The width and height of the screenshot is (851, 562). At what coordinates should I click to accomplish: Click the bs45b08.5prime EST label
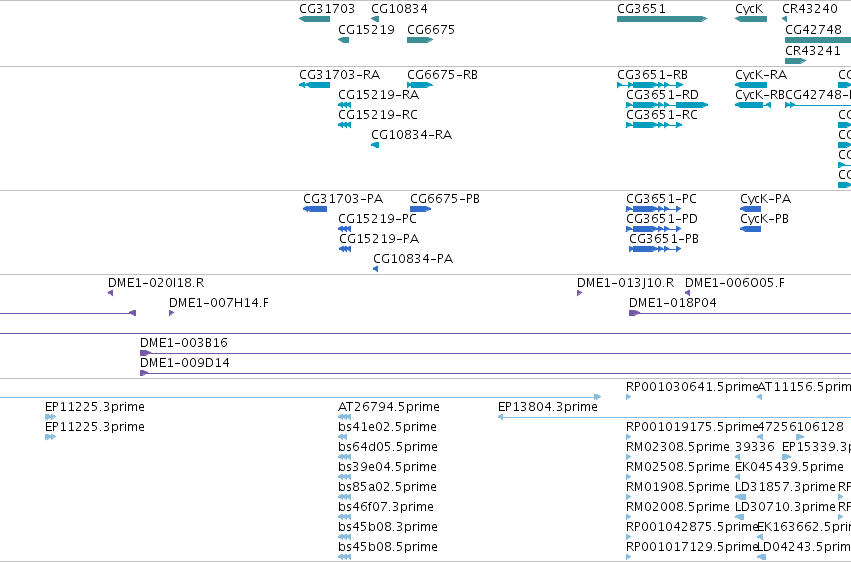388,547
